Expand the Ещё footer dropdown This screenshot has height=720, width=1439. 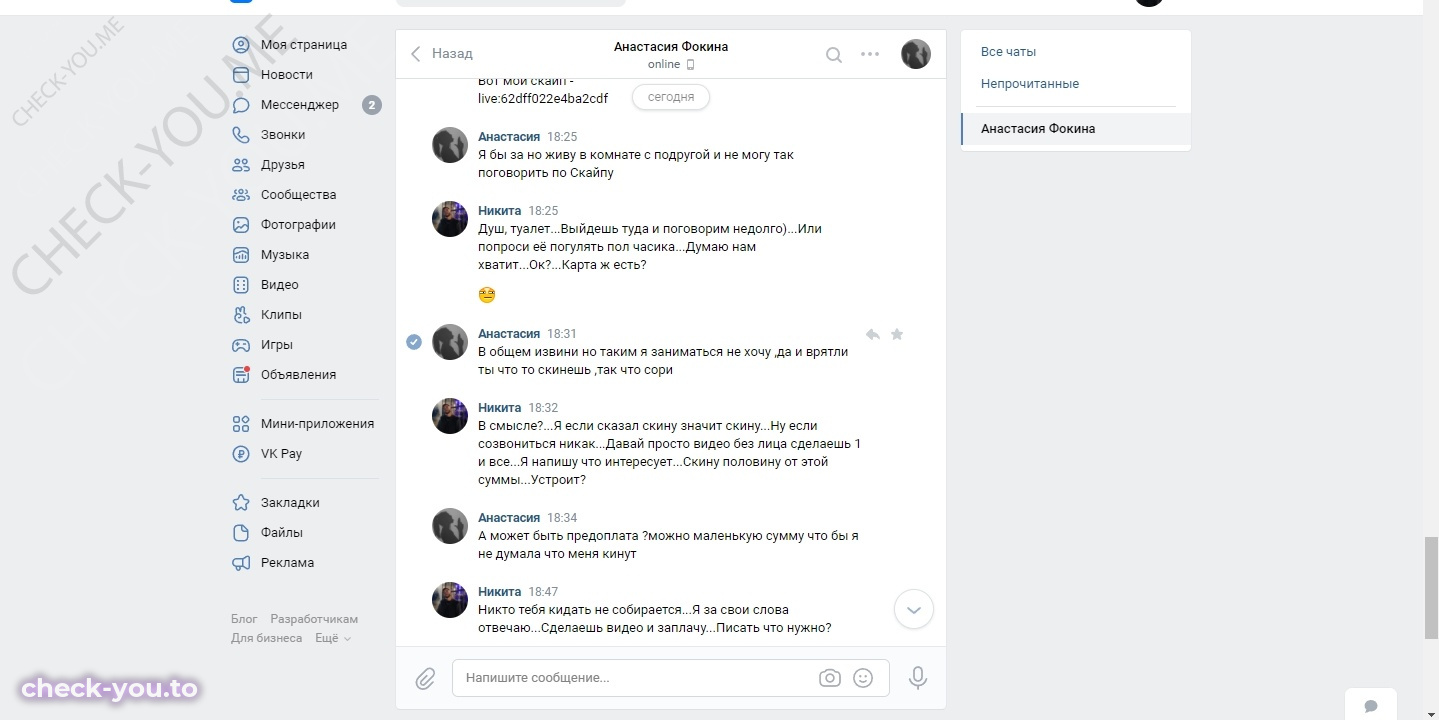tap(333, 638)
